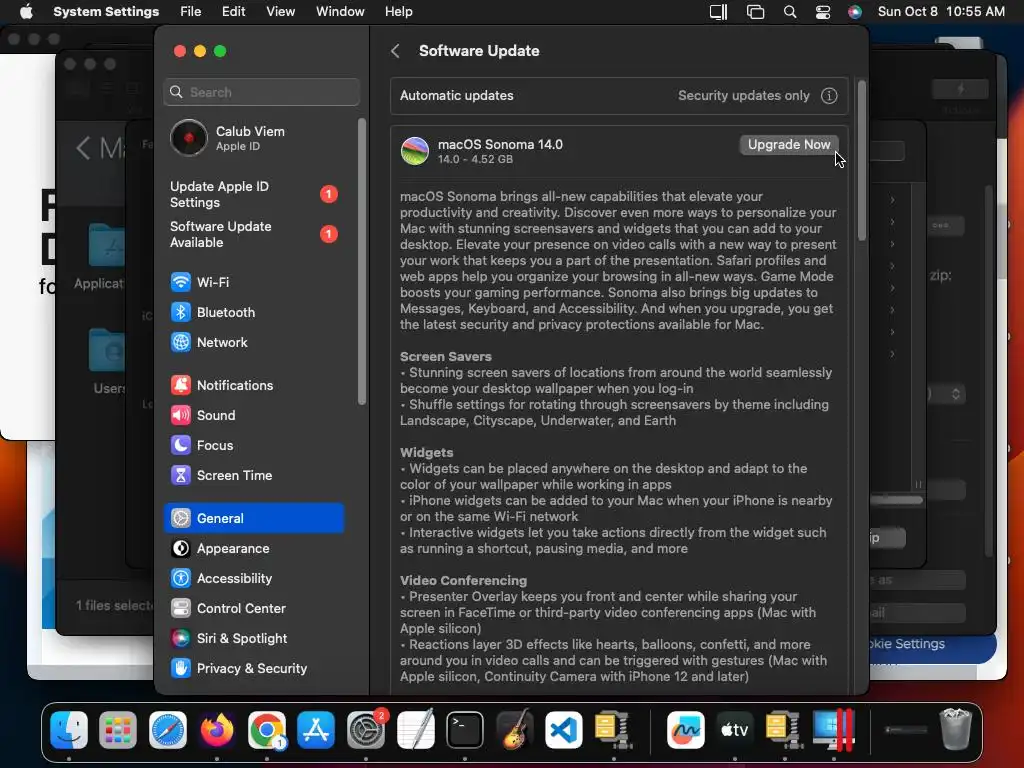Go back with the chevron arrow
This screenshot has height=768, width=1024.
point(395,51)
